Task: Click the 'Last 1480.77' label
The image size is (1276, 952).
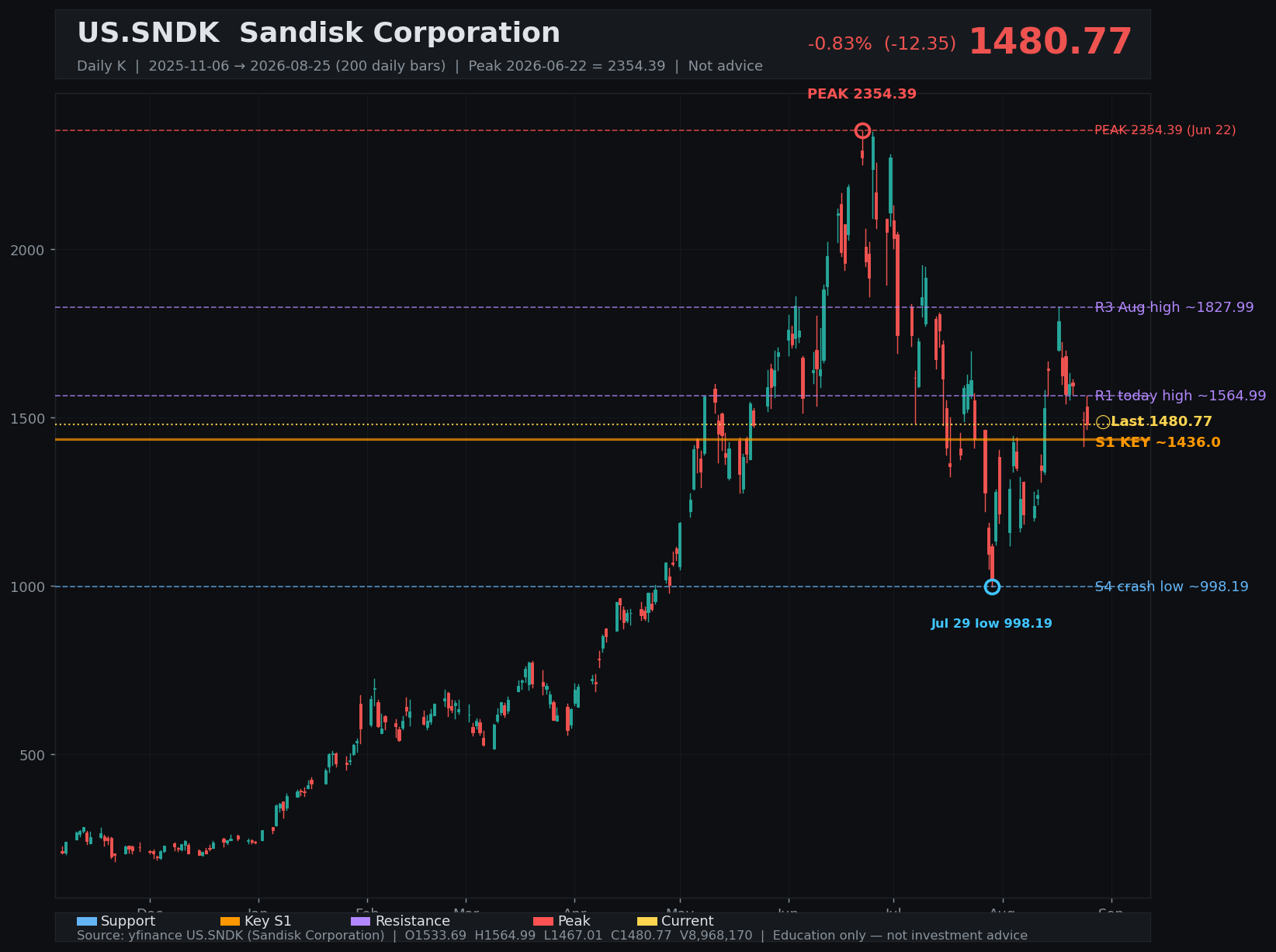Action: [1161, 421]
